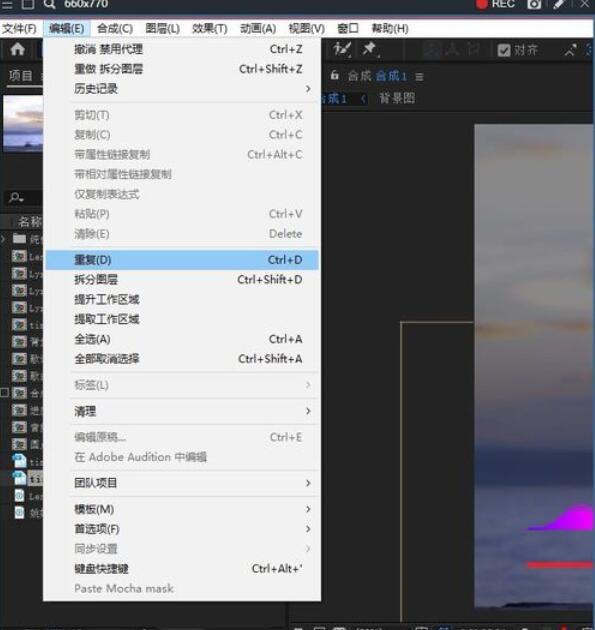Expand the 团队项目 submenu

[x=182, y=483]
